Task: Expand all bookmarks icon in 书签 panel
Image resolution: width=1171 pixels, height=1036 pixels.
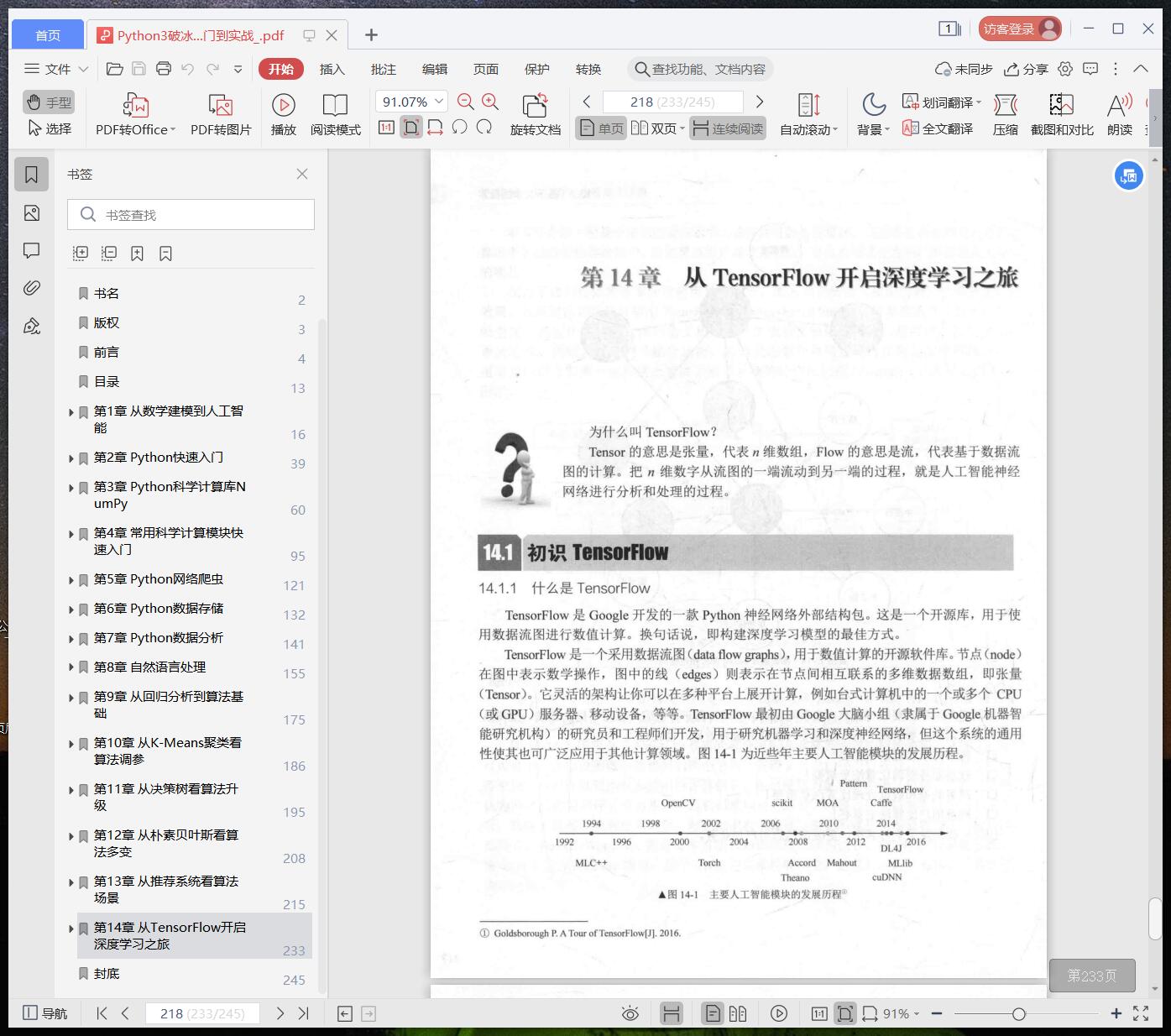Action: pyautogui.click(x=81, y=254)
